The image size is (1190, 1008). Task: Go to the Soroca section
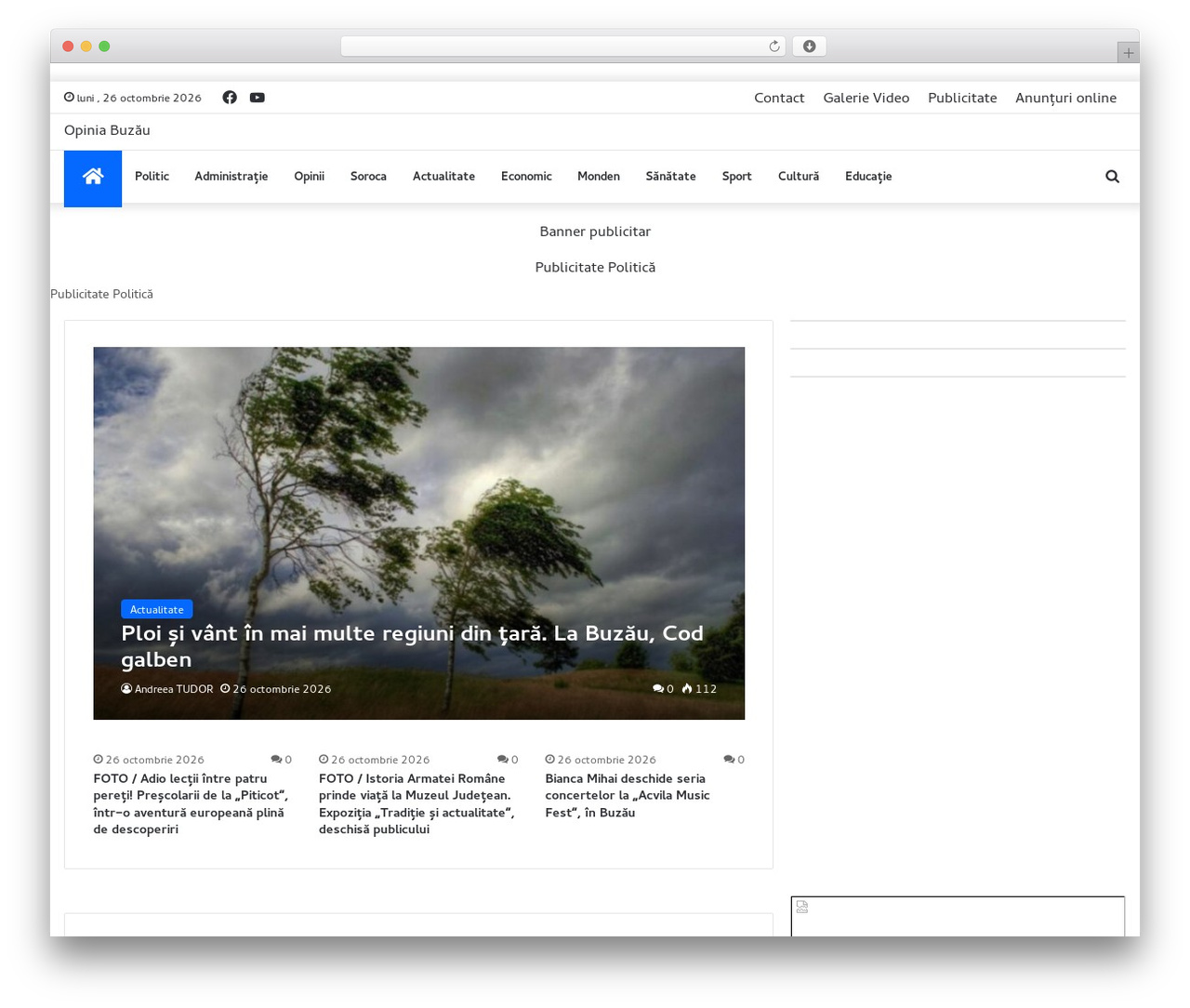(368, 177)
